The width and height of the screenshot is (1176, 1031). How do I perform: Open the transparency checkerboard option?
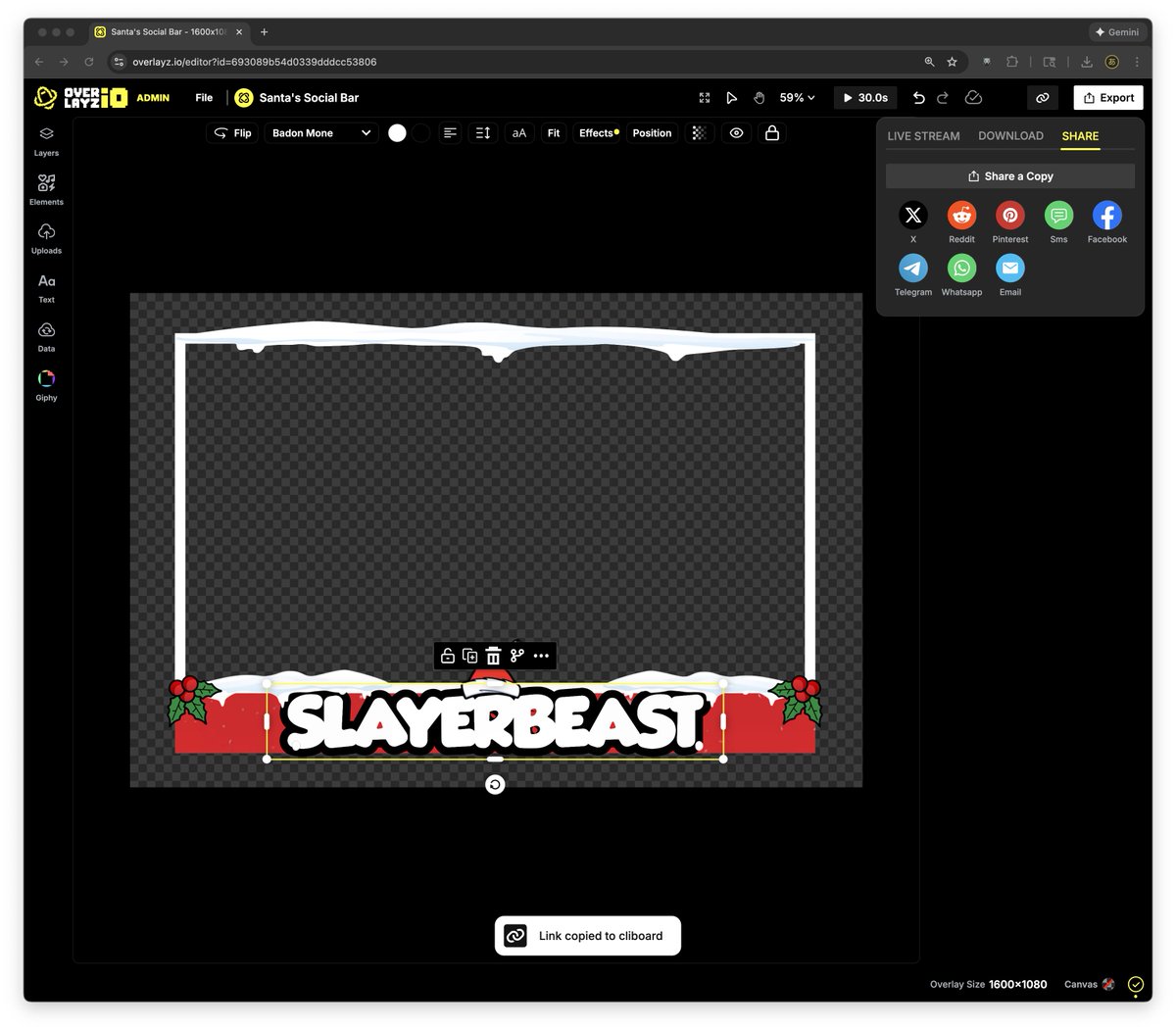click(699, 133)
